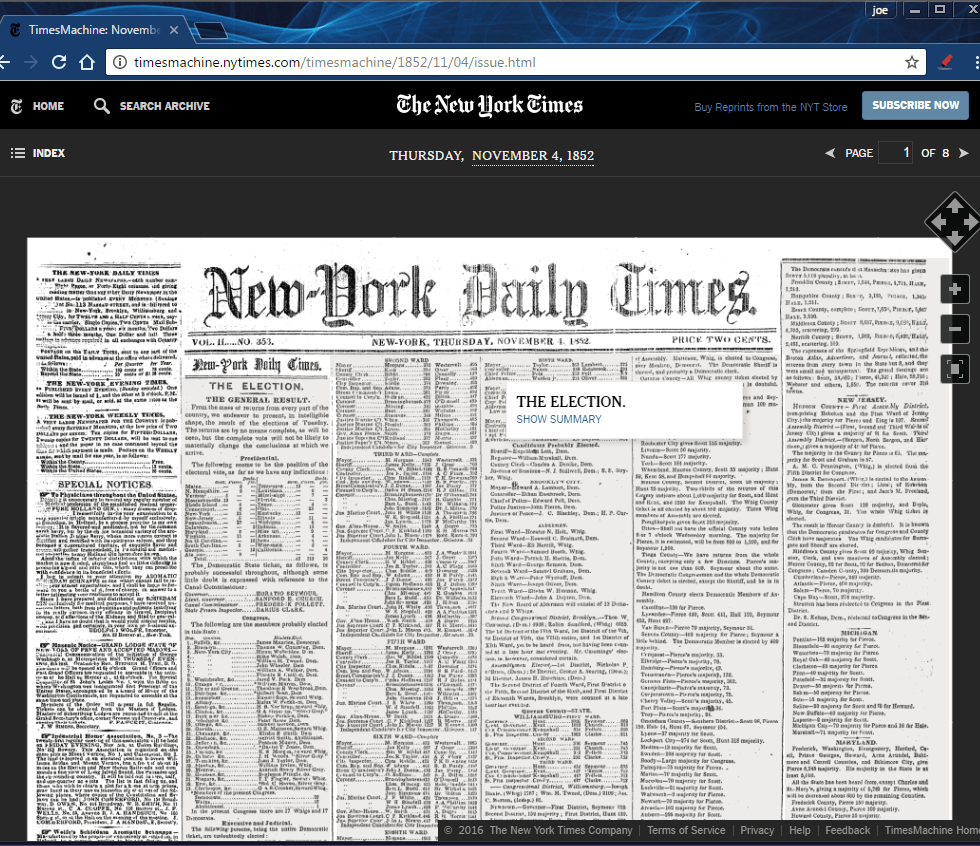This screenshot has height=846, width=980.
Task: Click the page number input field
Action: click(x=895, y=153)
